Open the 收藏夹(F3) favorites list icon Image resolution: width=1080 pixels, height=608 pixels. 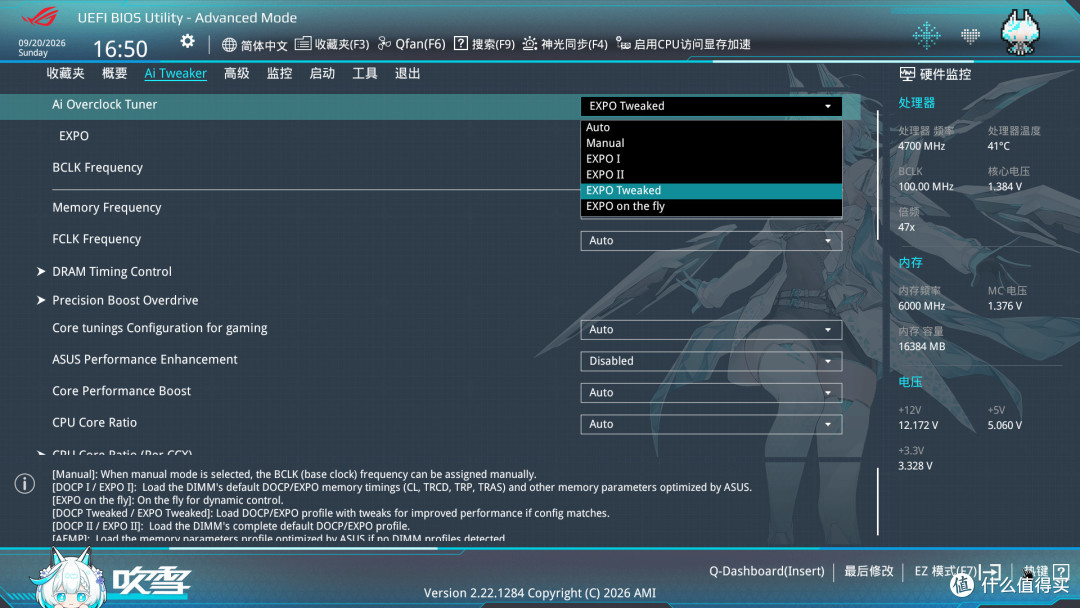302,43
